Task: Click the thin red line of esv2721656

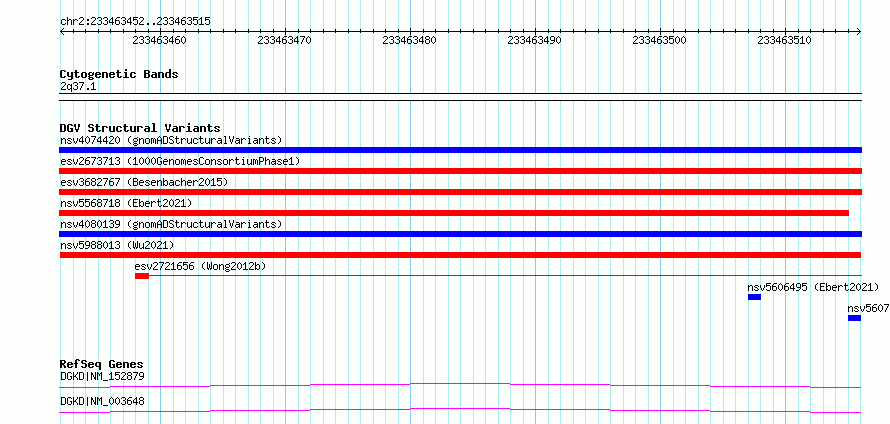Action: point(506,276)
